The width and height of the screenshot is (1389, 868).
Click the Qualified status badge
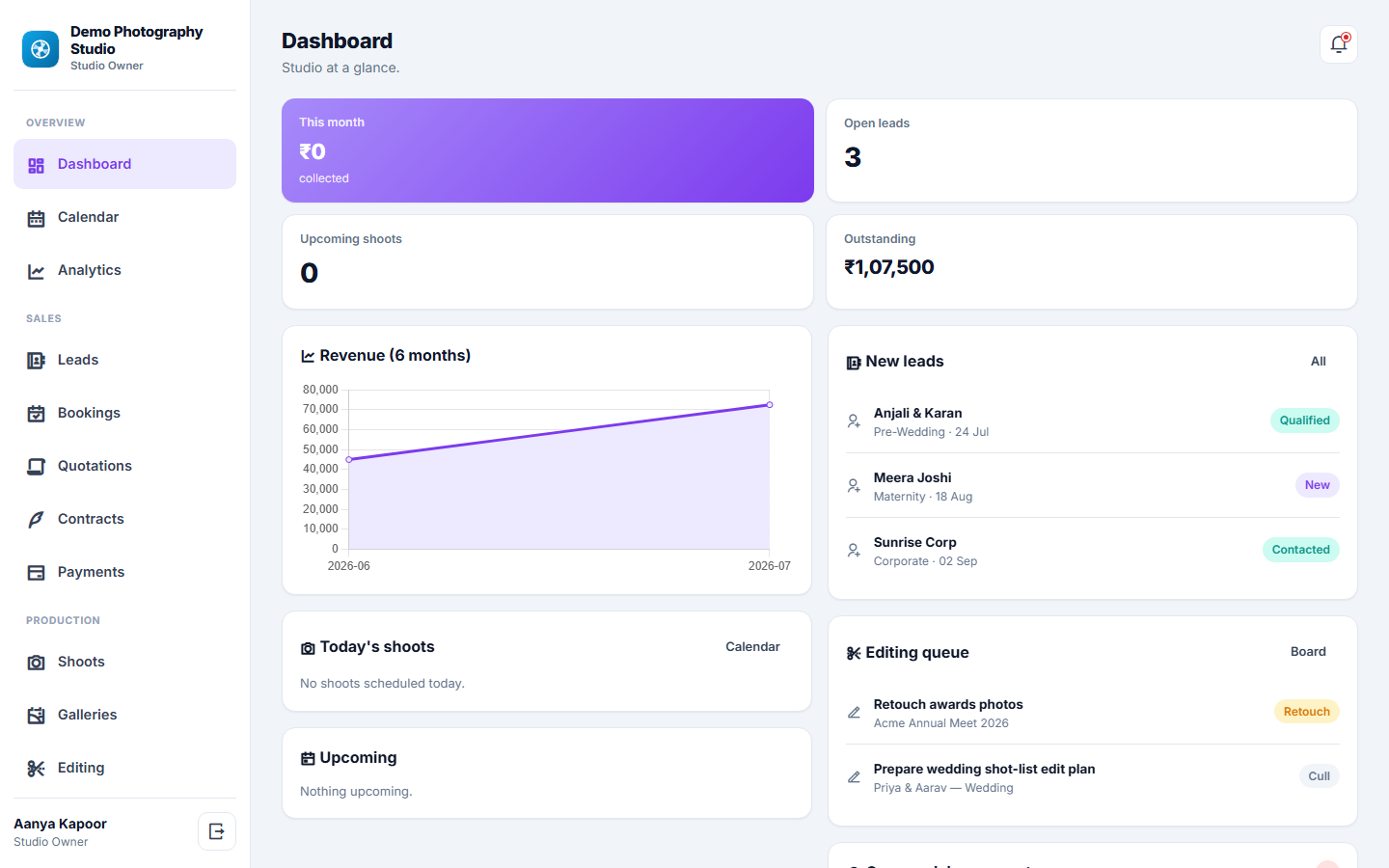point(1305,420)
